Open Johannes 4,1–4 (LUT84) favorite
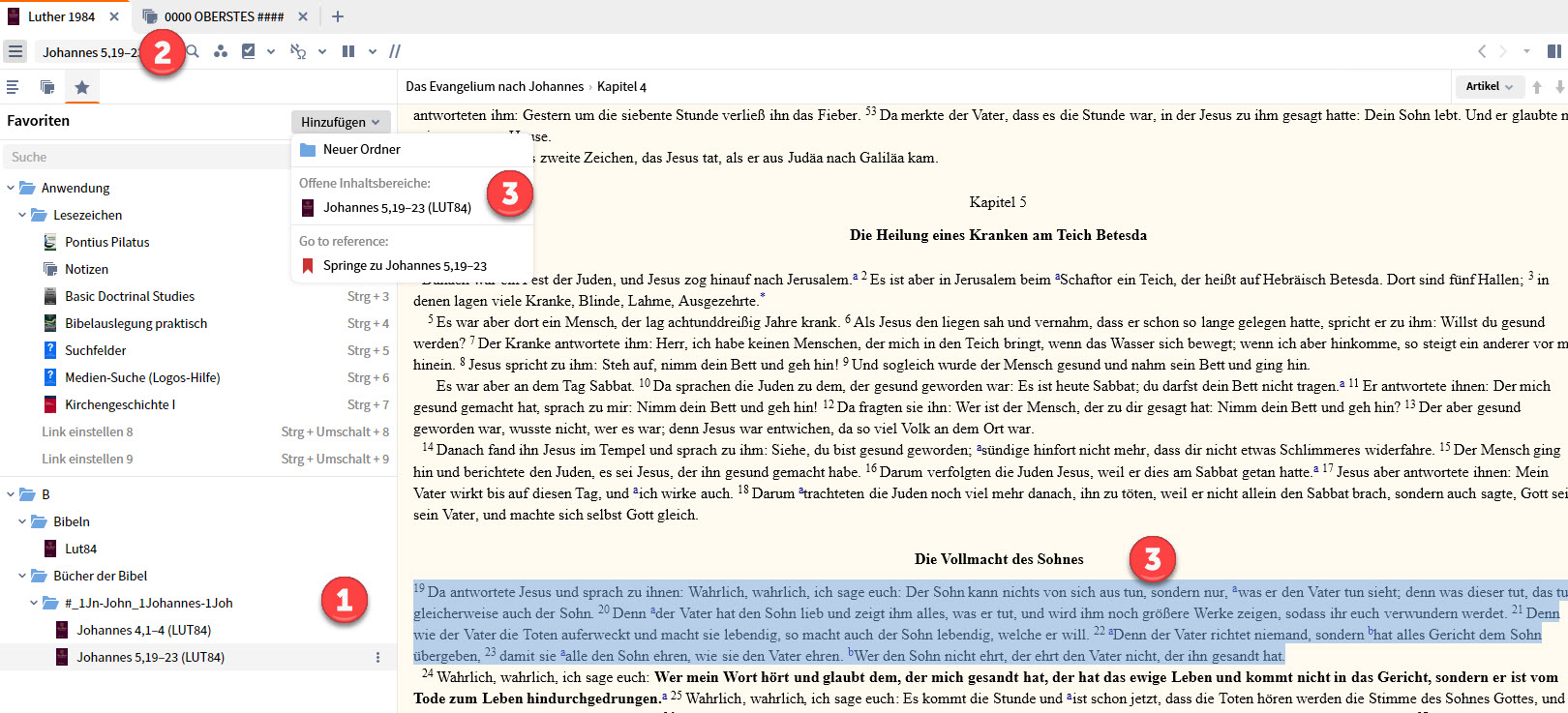The width and height of the screenshot is (1568, 713). click(x=143, y=630)
